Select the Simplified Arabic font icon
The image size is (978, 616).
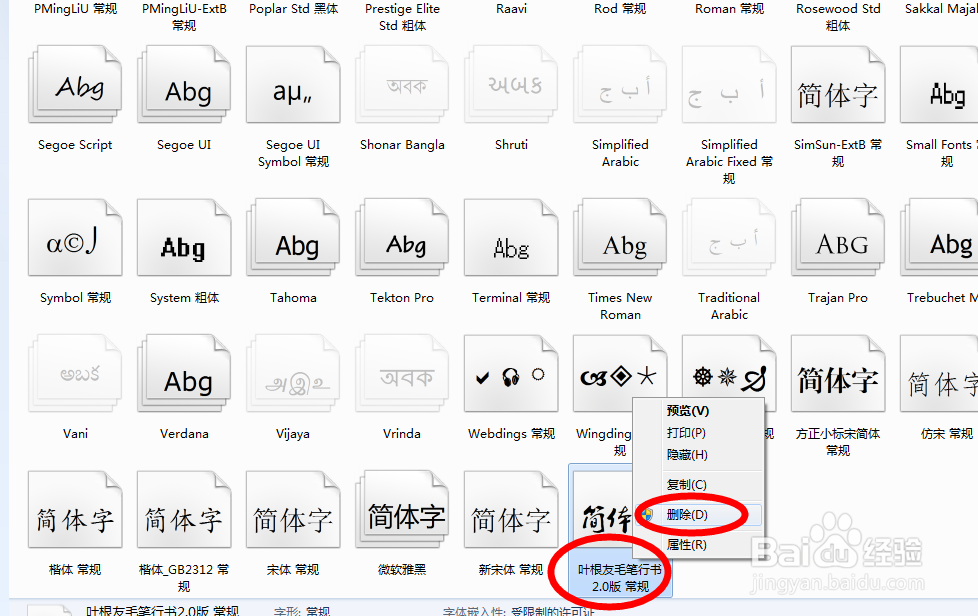pos(620,84)
